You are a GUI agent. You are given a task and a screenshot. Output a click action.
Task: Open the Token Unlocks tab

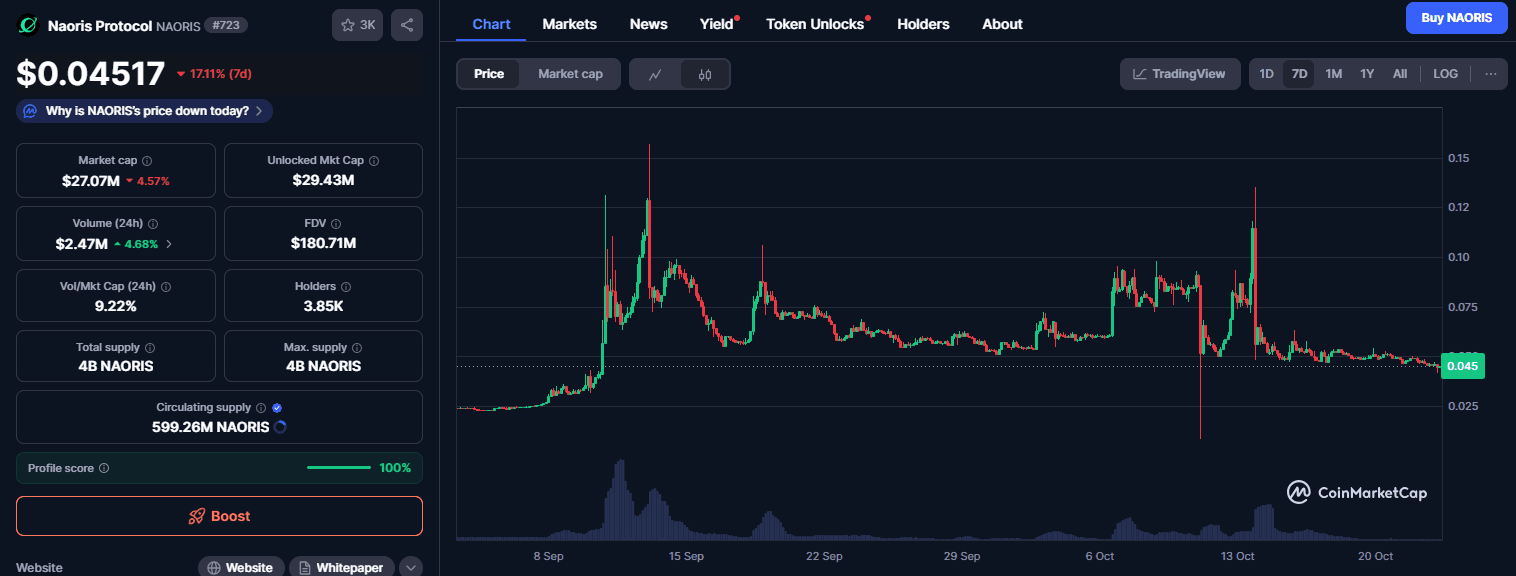(814, 24)
